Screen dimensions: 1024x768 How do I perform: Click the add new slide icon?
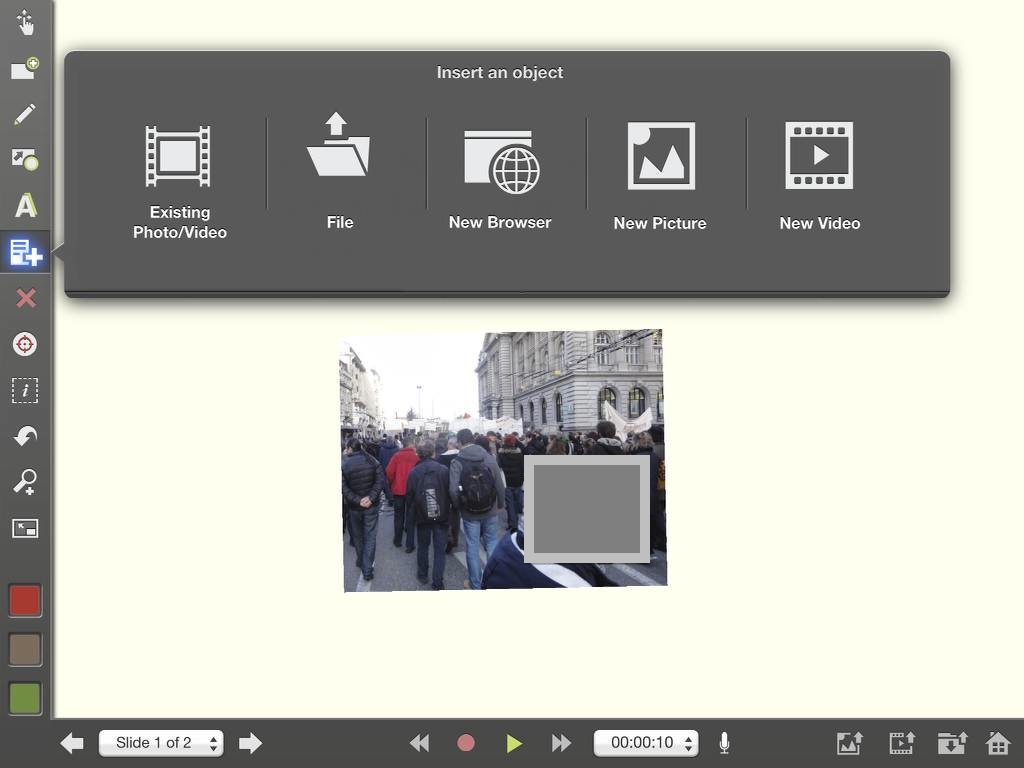pos(25,69)
